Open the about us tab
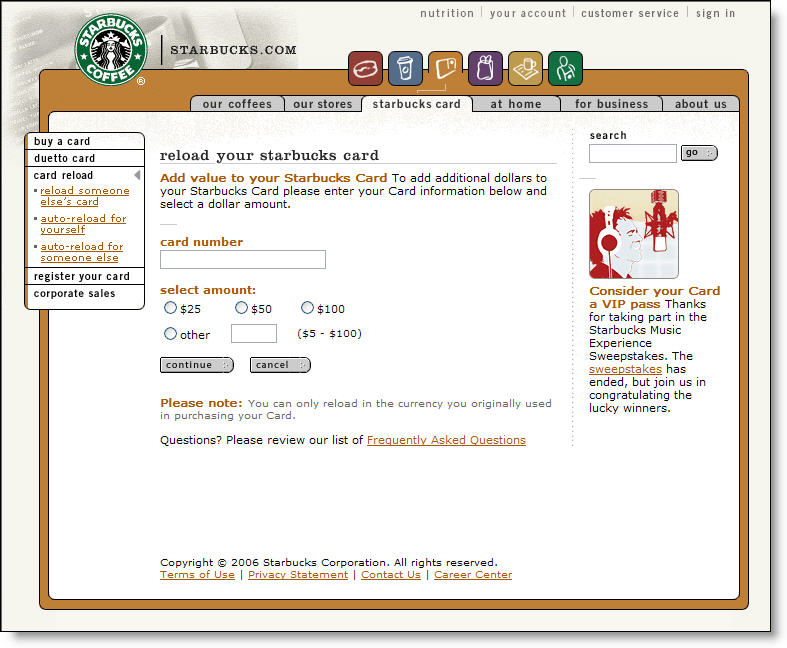Screen dimensions: 787x648 click(x=701, y=104)
